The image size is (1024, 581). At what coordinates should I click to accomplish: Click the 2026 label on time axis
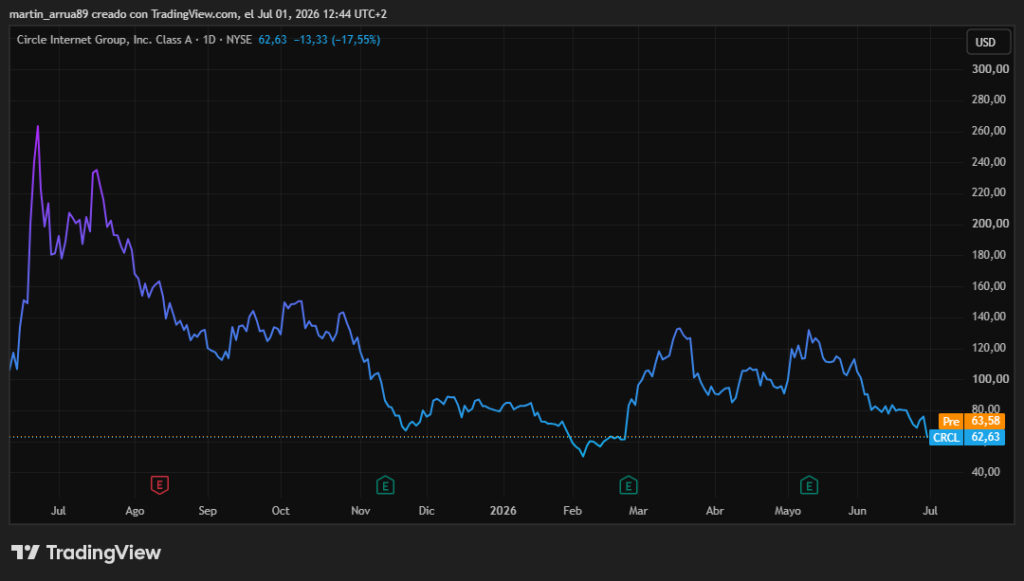pyautogui.click(x=503, y=510)
